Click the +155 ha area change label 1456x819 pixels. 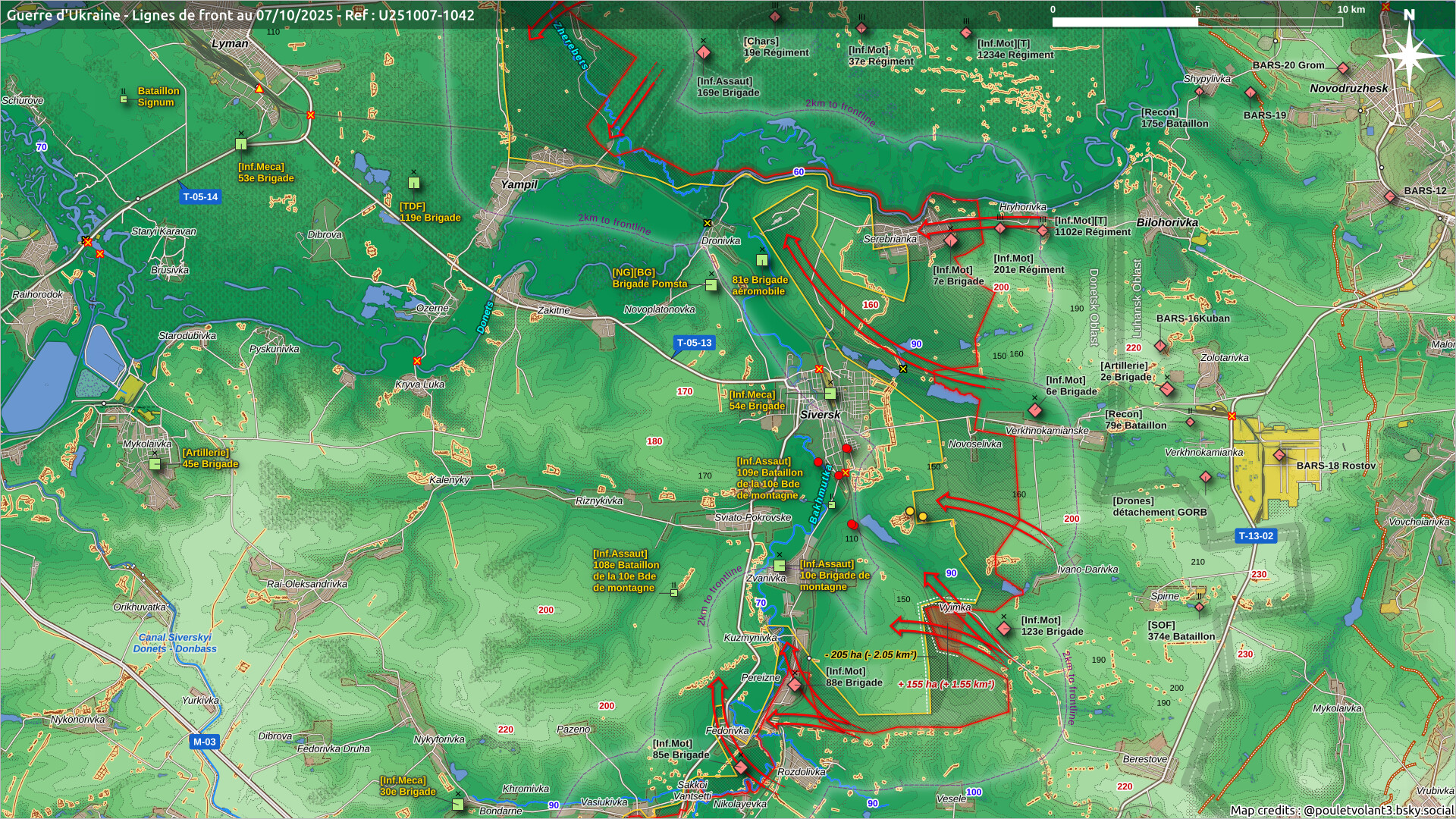pyautogui.click(x=946, y=685)
